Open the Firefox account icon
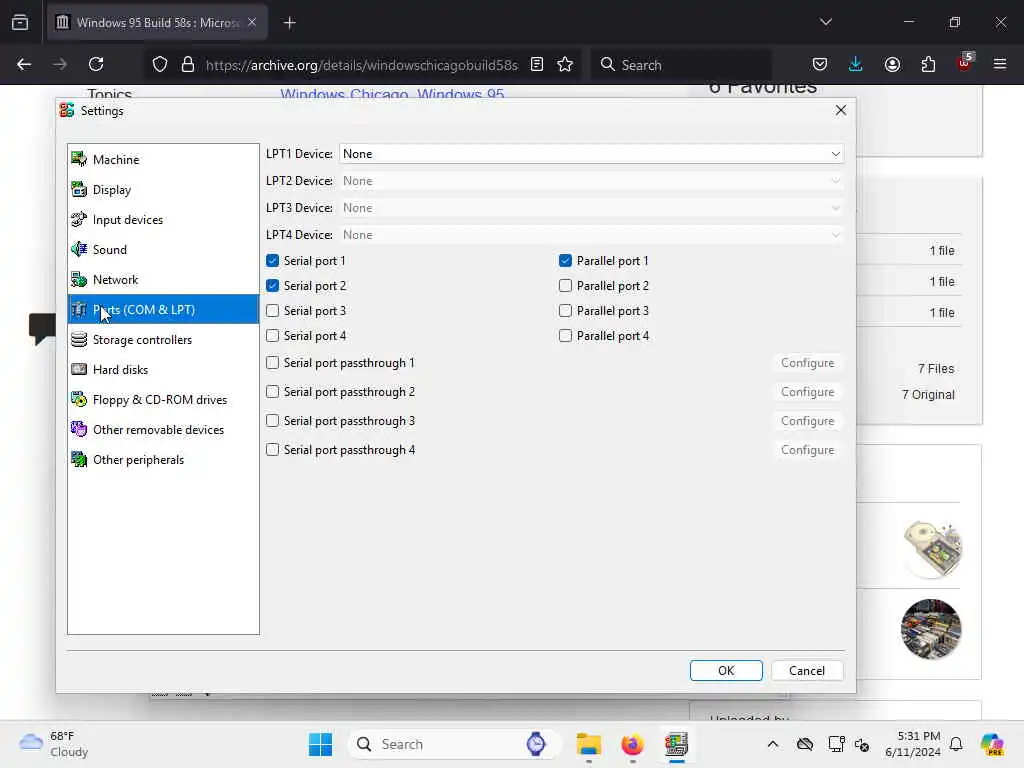The image size is (1024, 768). coord(892,65)
